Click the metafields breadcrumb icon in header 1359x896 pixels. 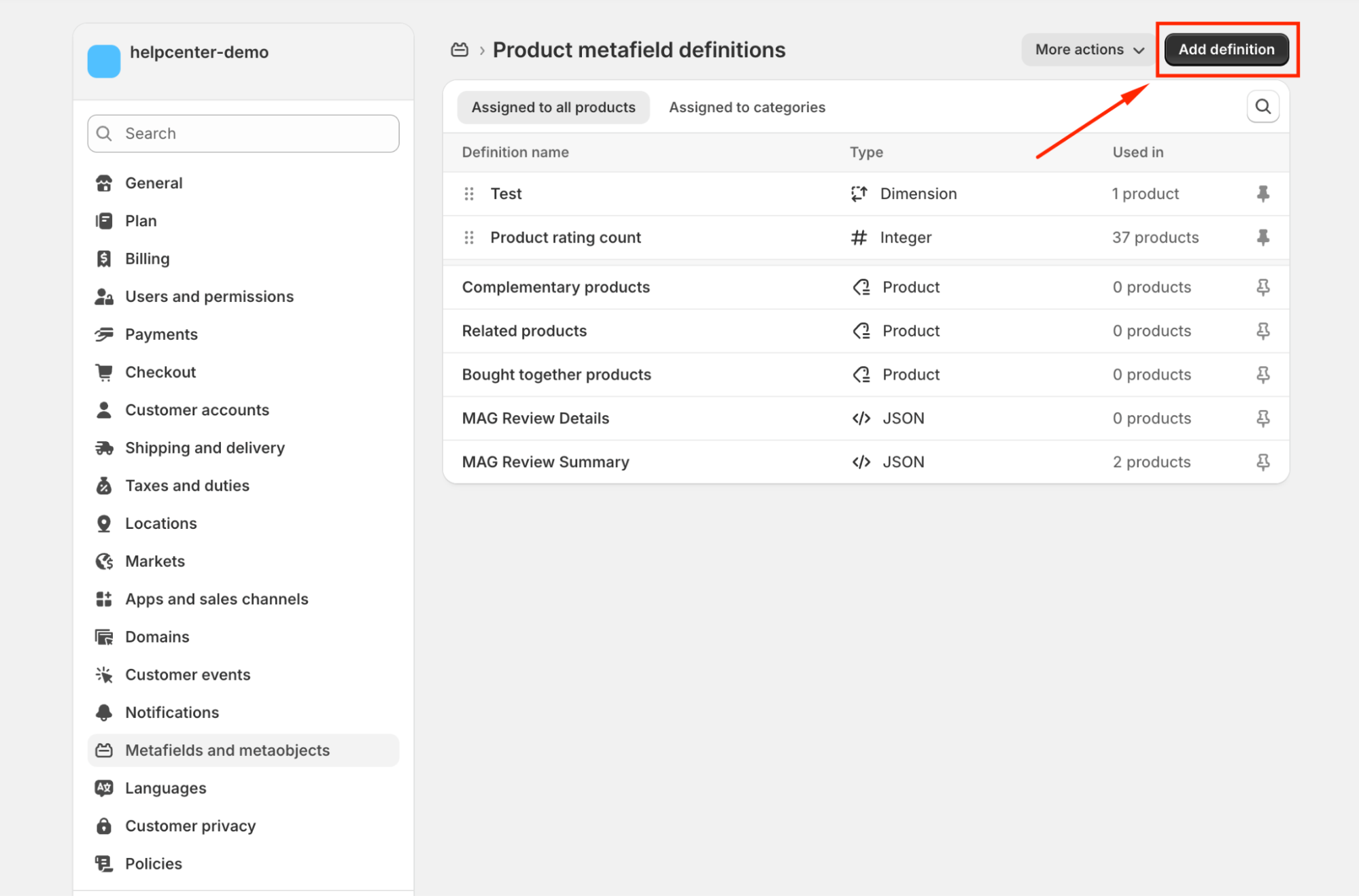pos(460,50)
